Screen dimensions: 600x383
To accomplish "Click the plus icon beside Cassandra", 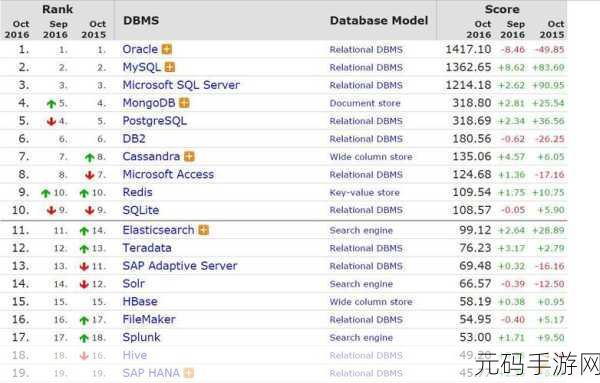I will 189,156.
